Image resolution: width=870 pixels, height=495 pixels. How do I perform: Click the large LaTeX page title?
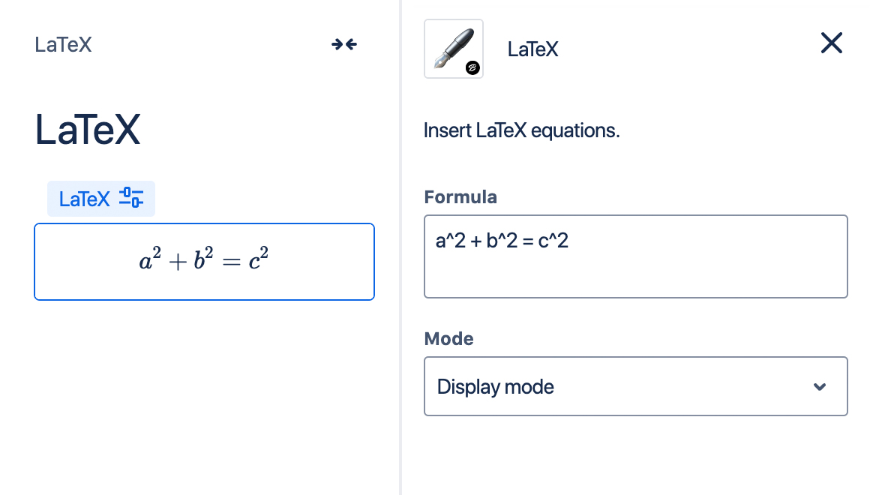pos(88,130)
